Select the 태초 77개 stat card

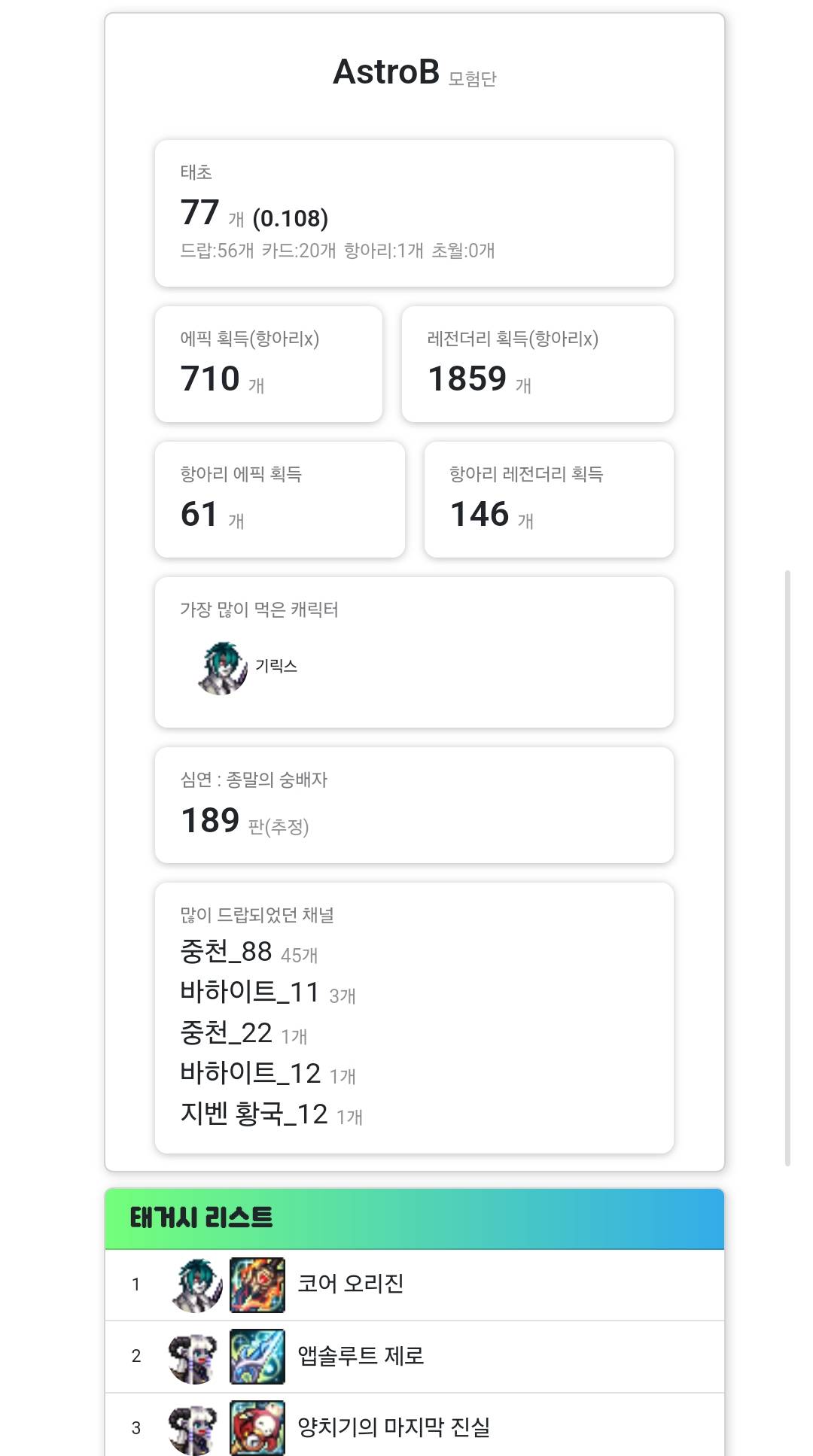[414, 213]
